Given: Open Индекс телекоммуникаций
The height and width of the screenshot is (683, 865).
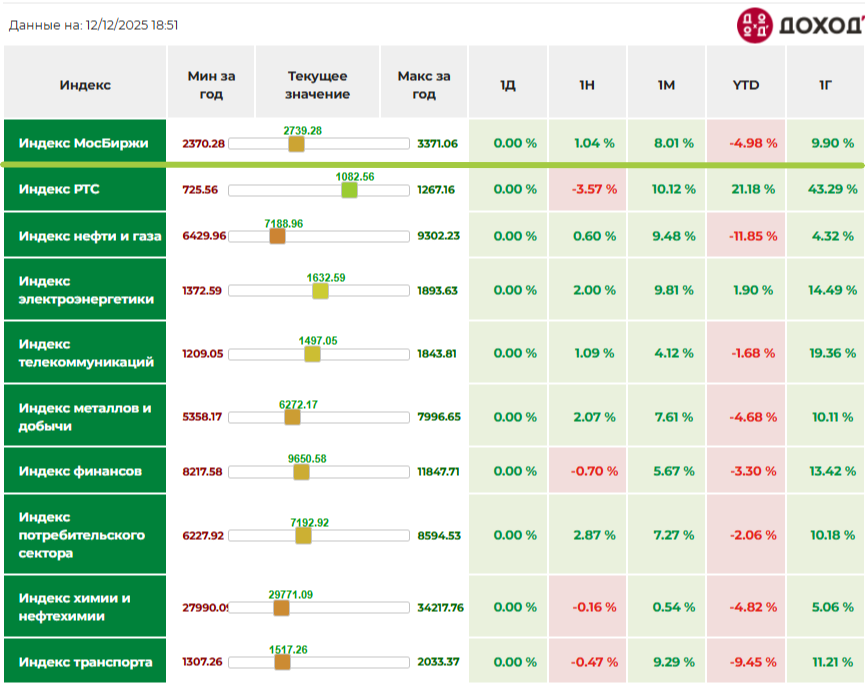Looking at the screenshot, I should coord(85,353).
